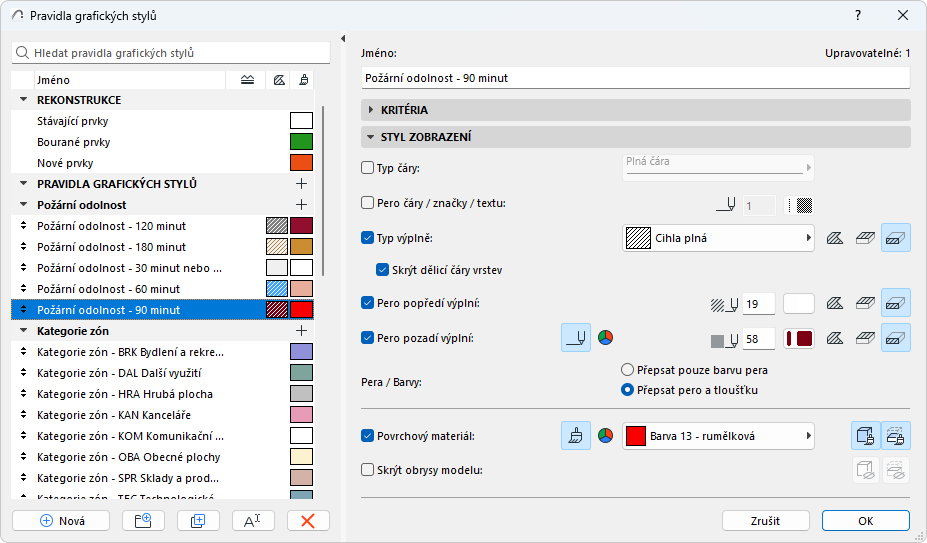Viewport: 927px width, 543px height.
Task: Click the RGB color wheel beside Pero pozadí výplní
Action: tap(605, 338)
